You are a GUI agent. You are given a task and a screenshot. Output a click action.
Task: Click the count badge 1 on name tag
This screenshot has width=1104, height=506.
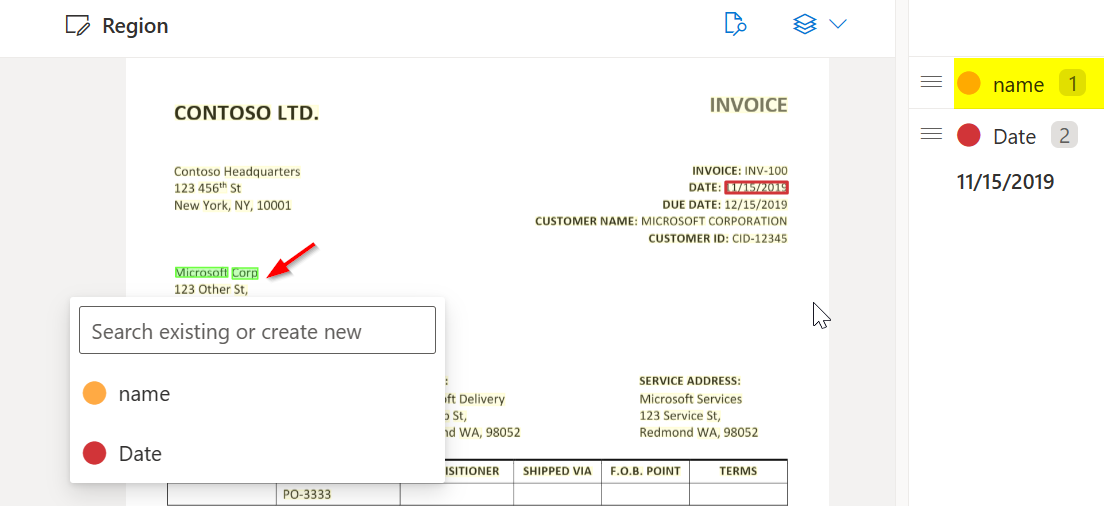click(x=1072, y=84)
